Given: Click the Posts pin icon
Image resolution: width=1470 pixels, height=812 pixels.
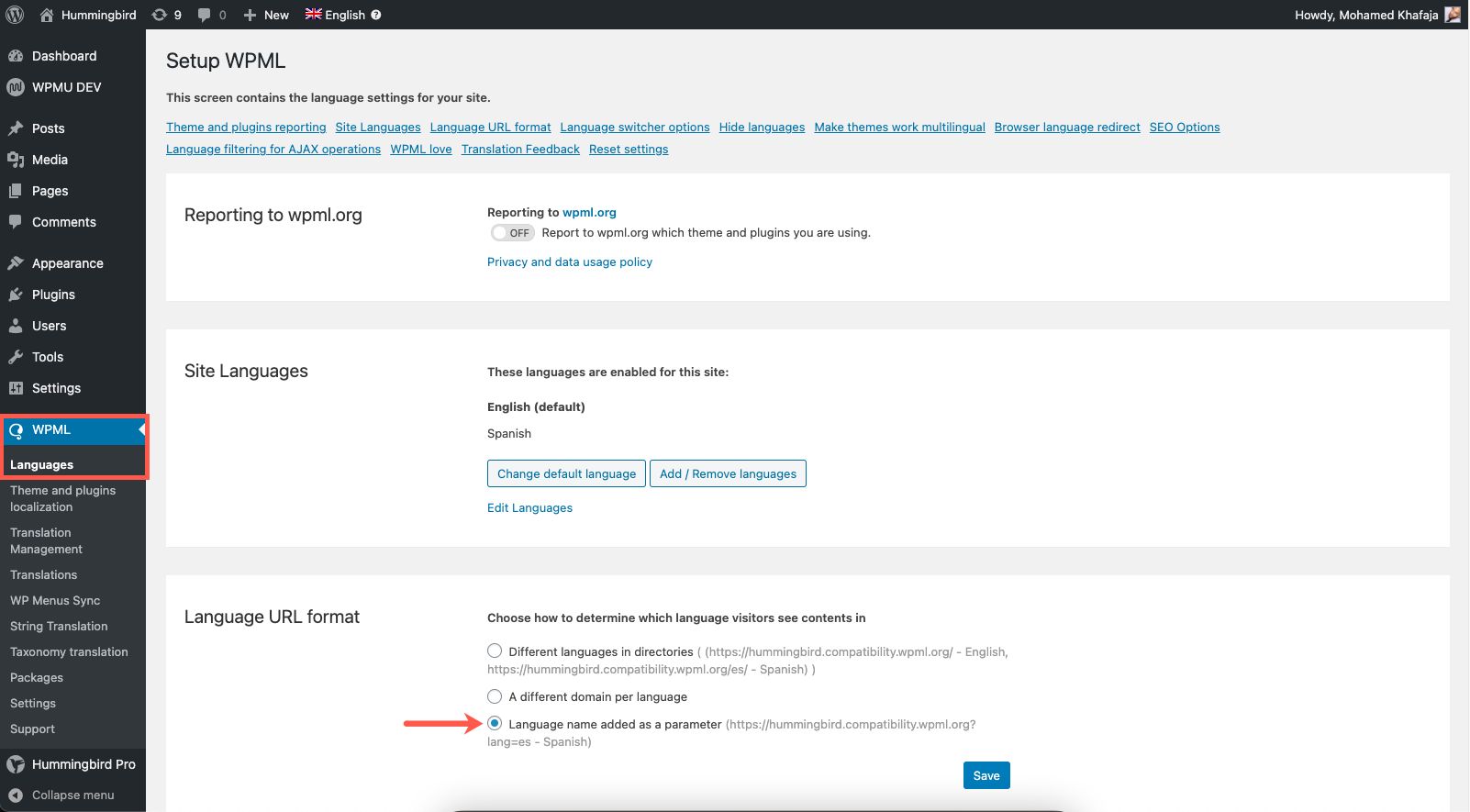Looking at the screenshot, I should 16,128.
